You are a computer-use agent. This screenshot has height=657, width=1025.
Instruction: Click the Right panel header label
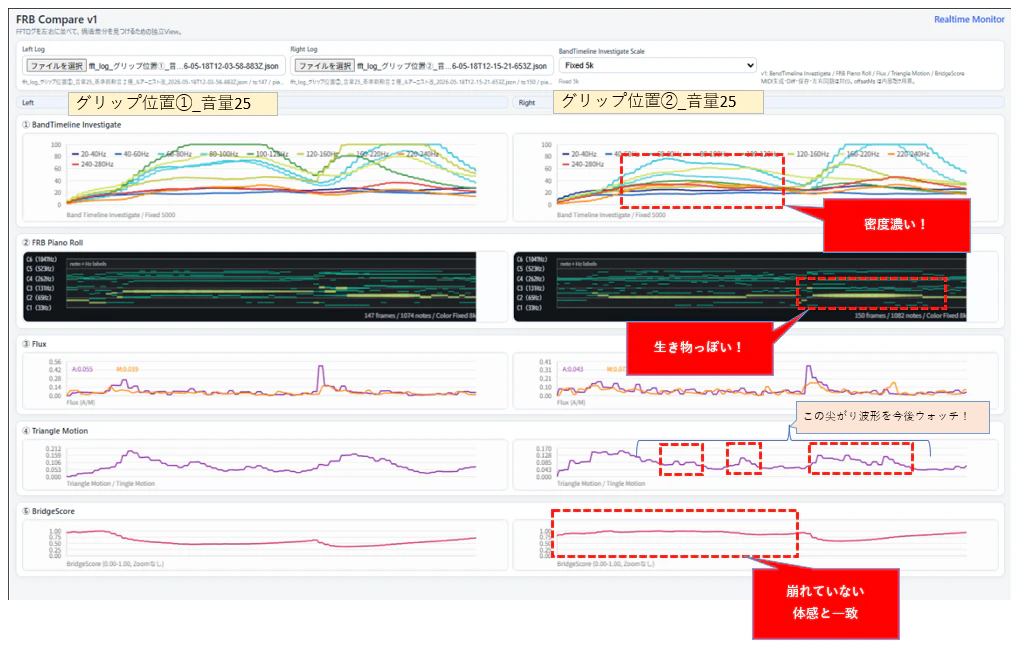(527, 103)
